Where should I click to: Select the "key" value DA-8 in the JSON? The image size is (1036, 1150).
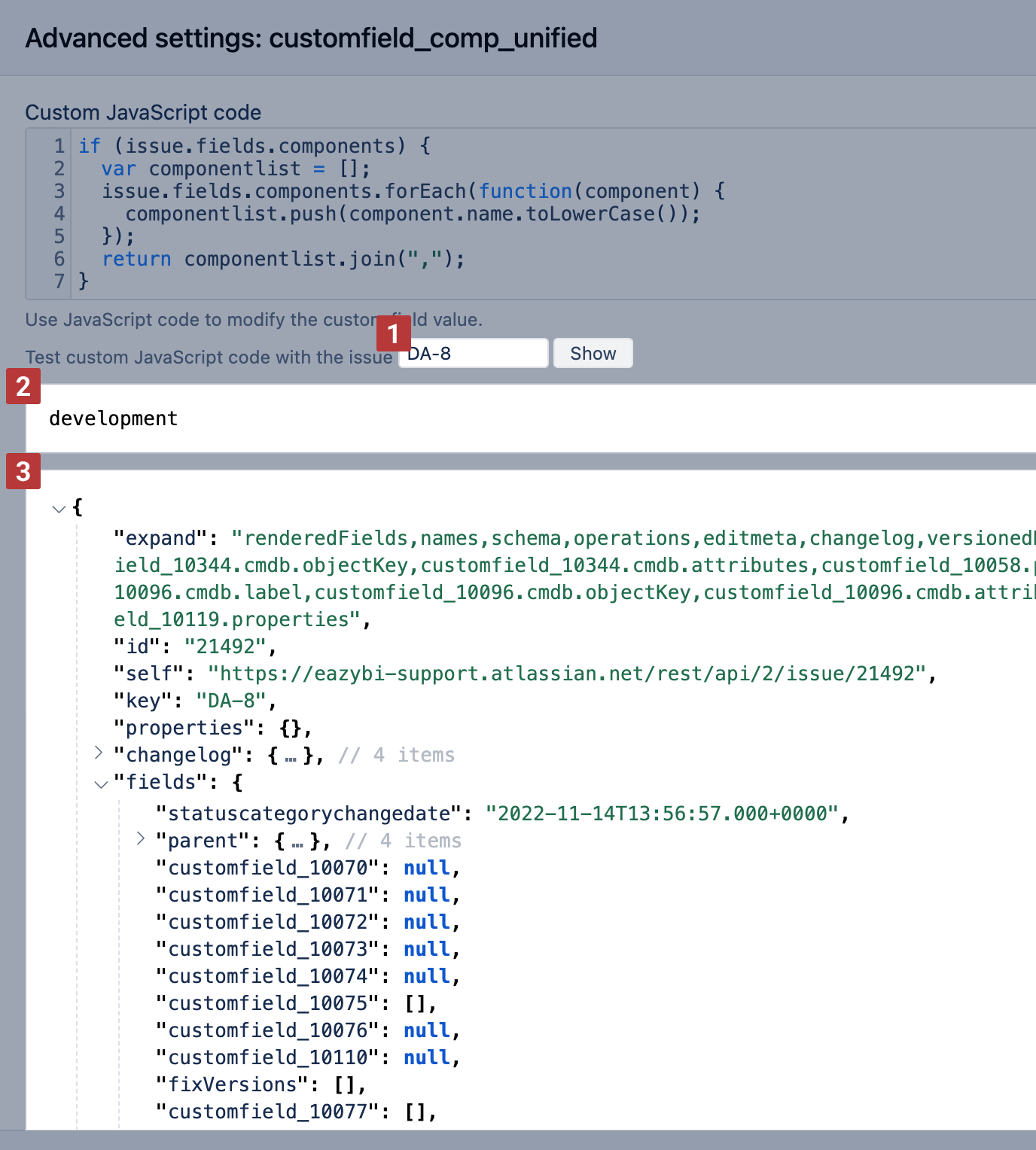click(231, 701)
